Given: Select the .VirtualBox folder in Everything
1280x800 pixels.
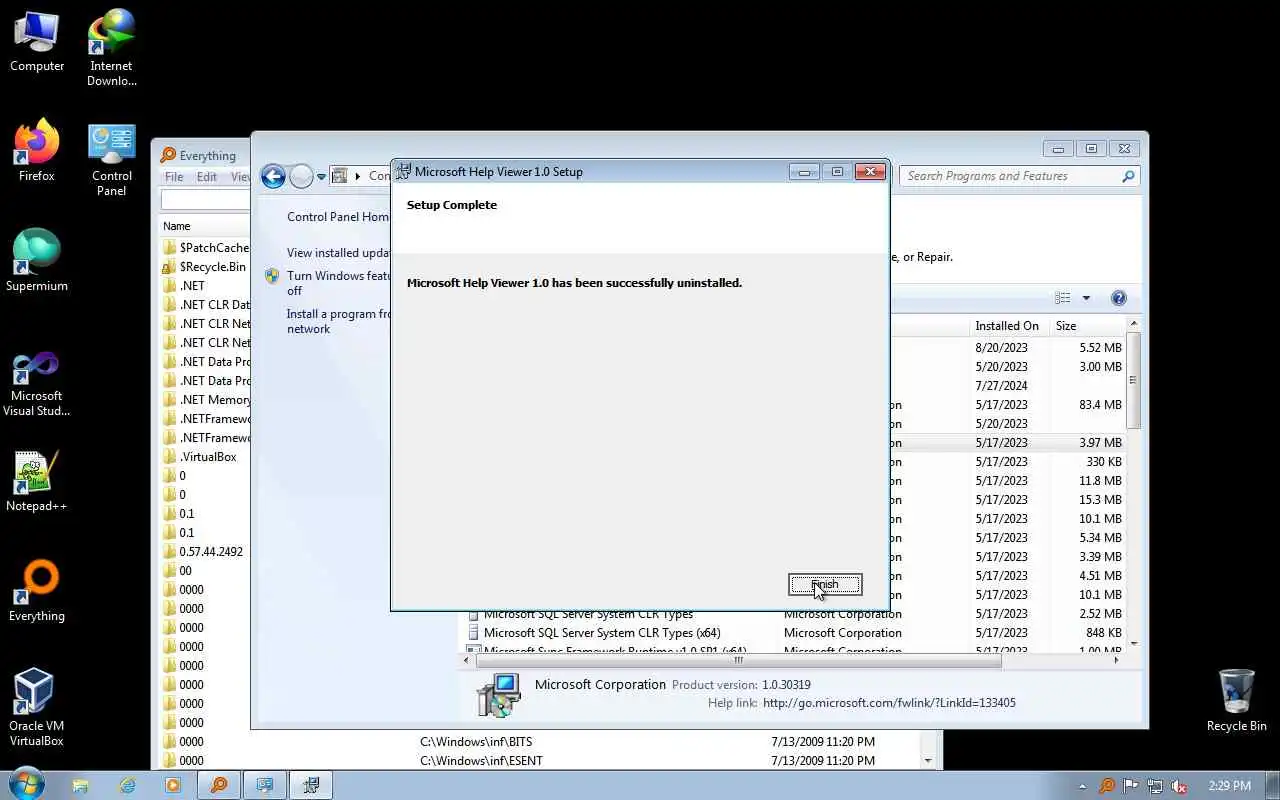Looking at the screenshot, I should (x=205, y=457).
